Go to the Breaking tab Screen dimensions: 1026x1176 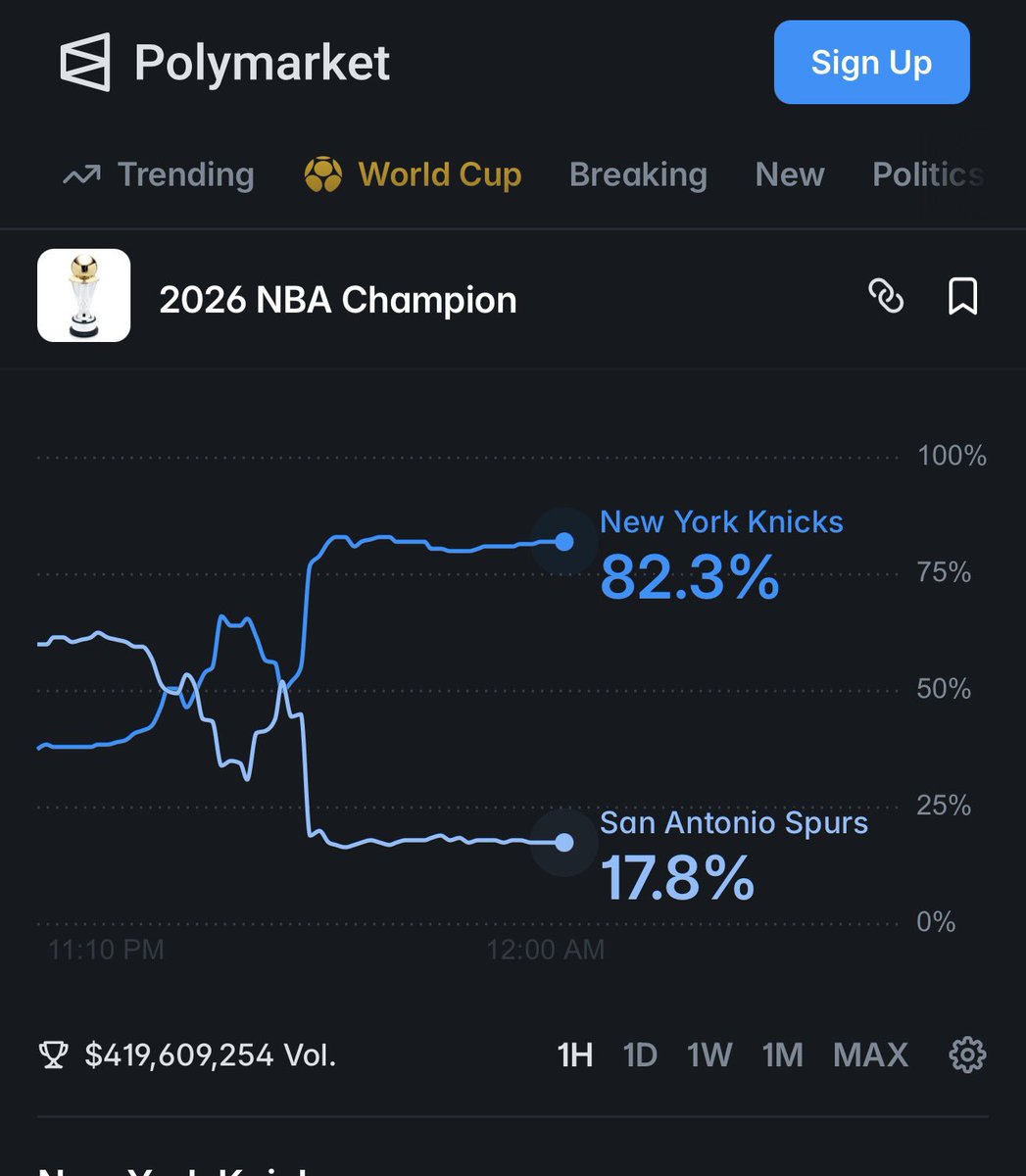coord(638,175)
